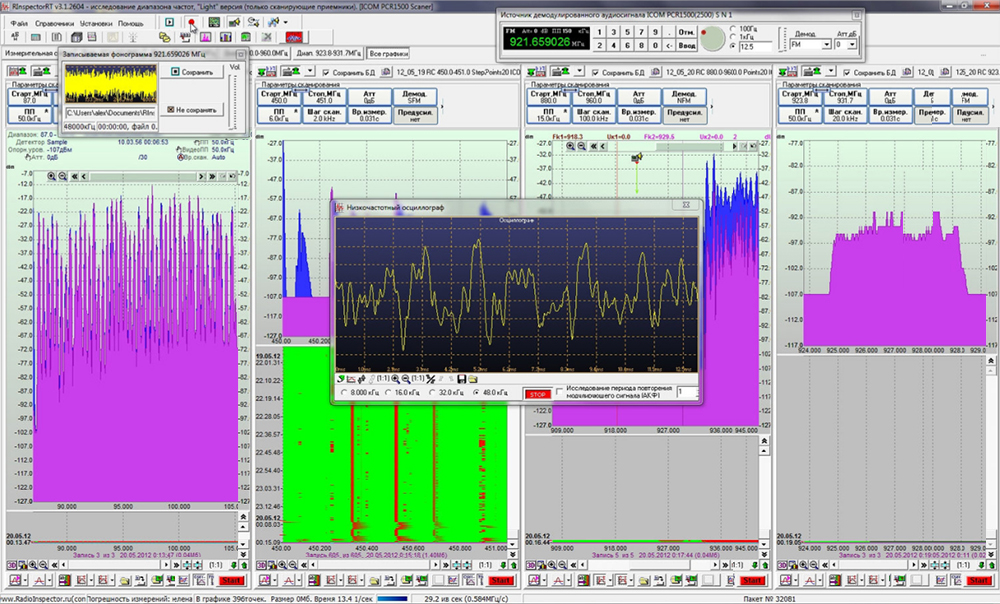Open folder icon in oscillograph toolbar

473,380
